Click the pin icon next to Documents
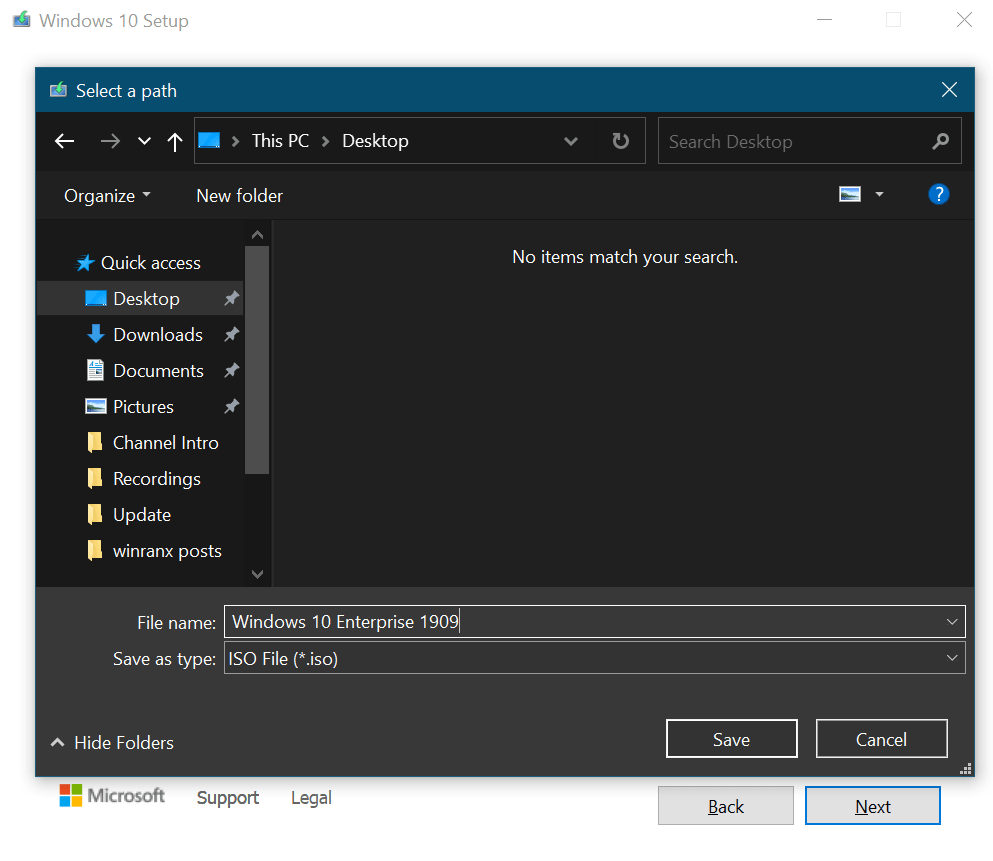This screenshot has height=861, width=993. coord(232,370)
